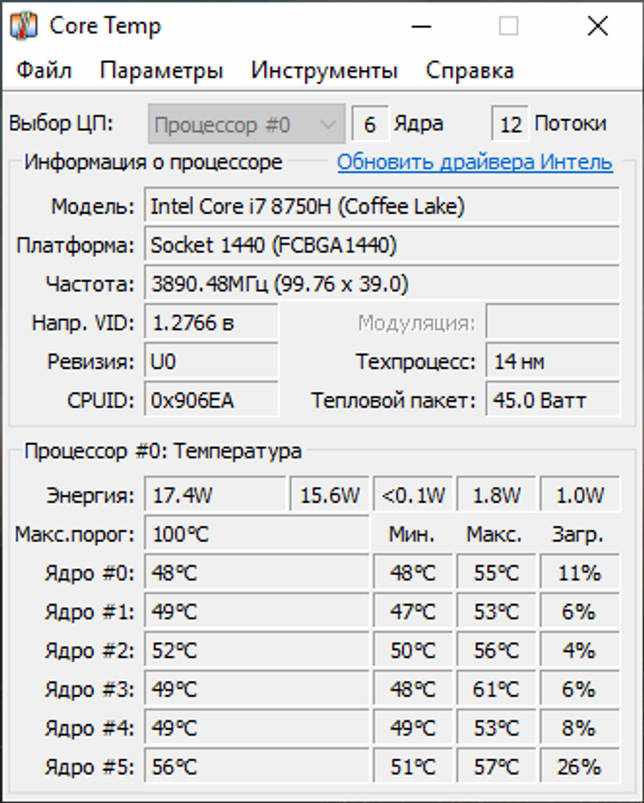Click Ядро #3 max temperature 61°C
The height and width of the screenshot is (803, 644).
496,689
